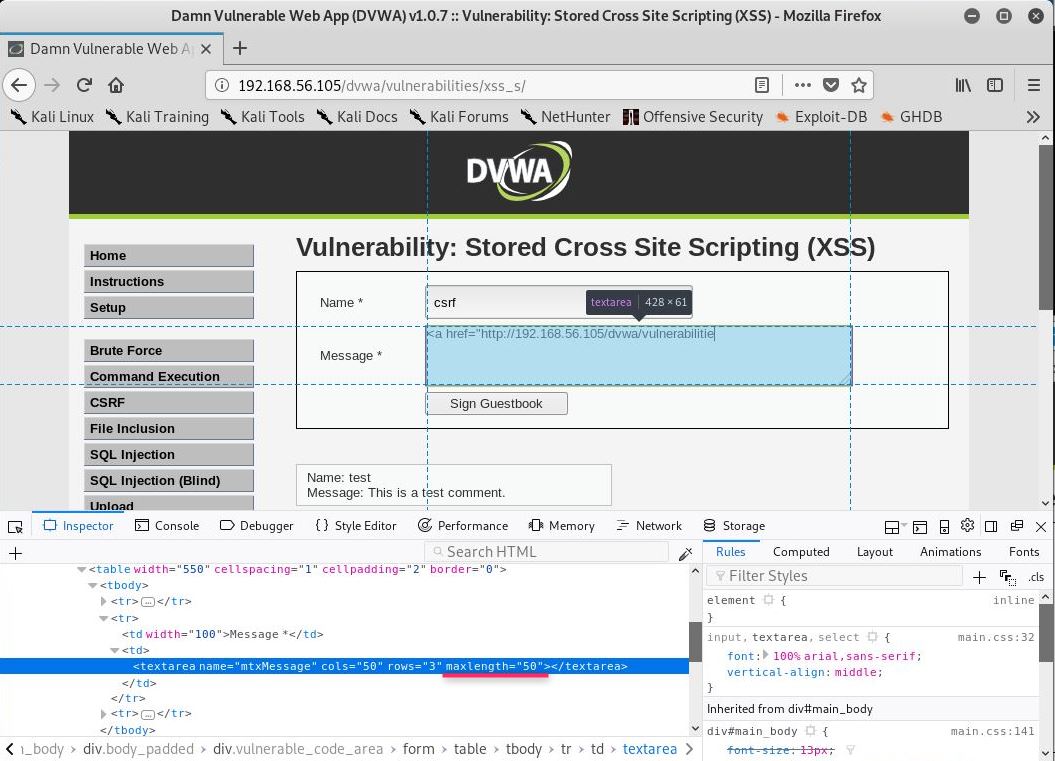Collapse the td node containing textarea
The height and width of the screenshot is (761, 1055).
click(114, 651)
